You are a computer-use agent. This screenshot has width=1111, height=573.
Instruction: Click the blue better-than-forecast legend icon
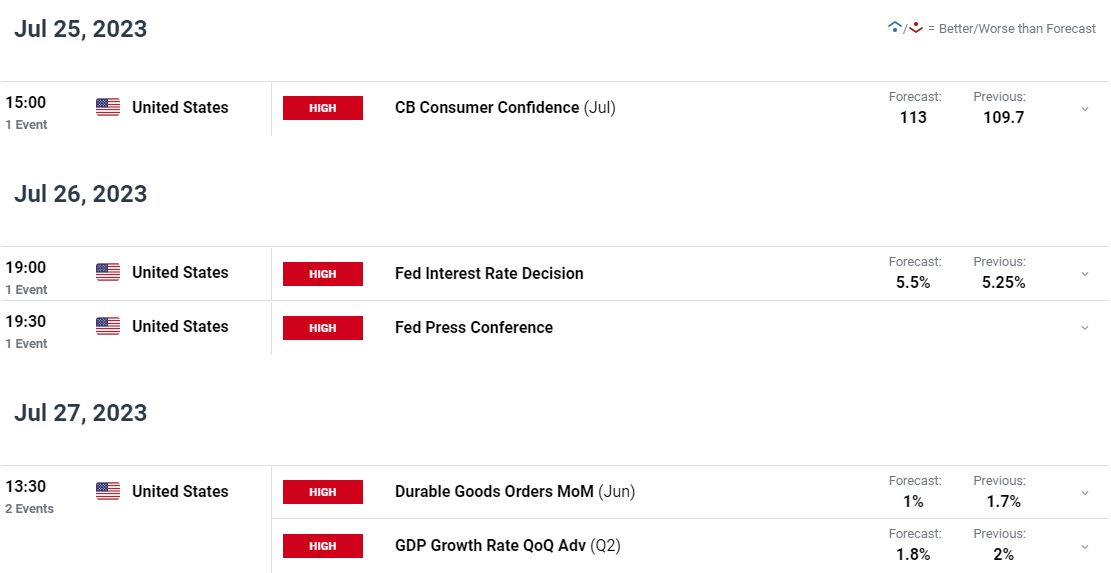coord(894,28)
